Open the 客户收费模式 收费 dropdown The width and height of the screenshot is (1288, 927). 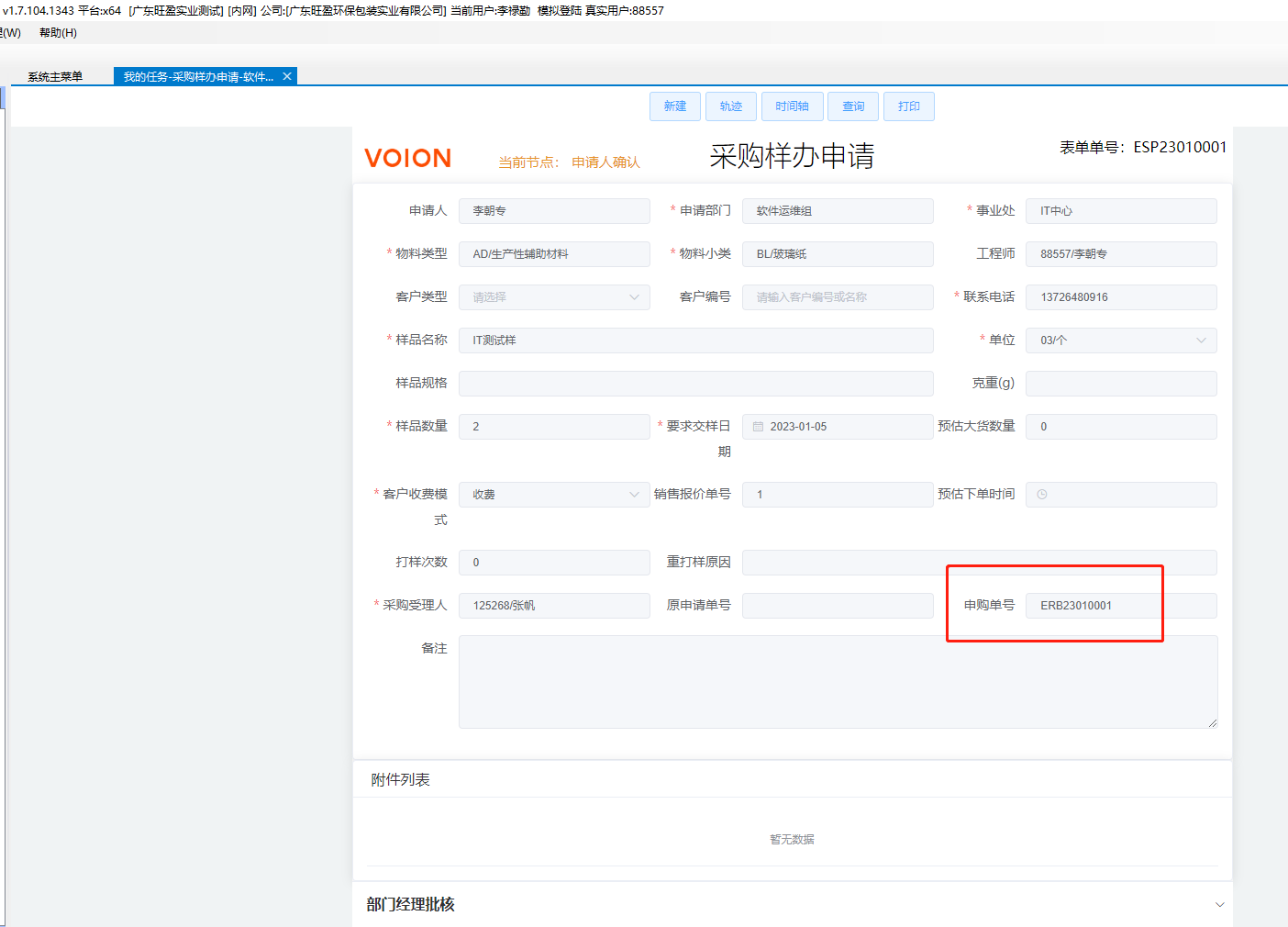554,495
